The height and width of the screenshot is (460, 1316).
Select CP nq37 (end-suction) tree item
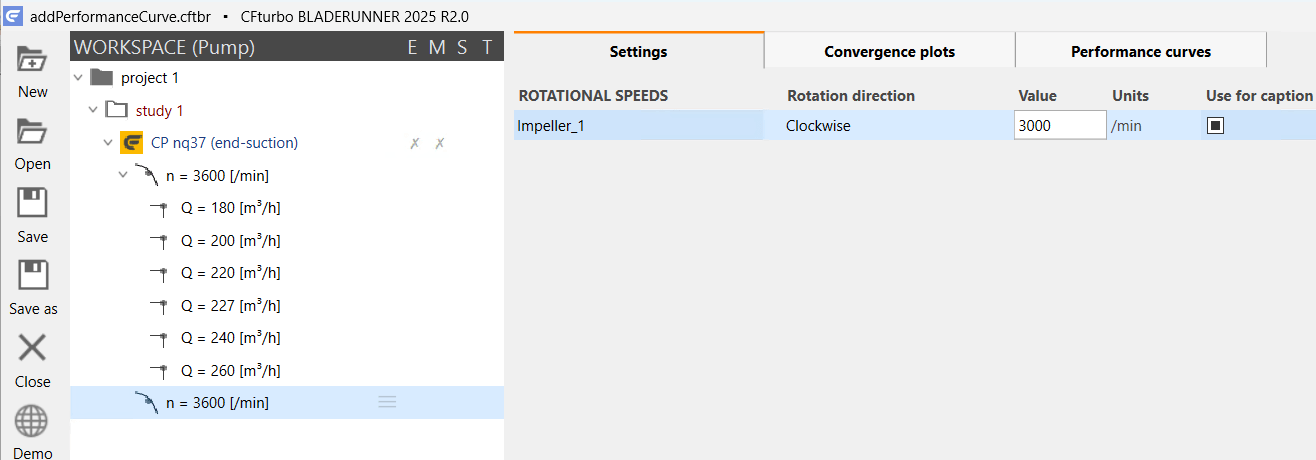point(224,143)
